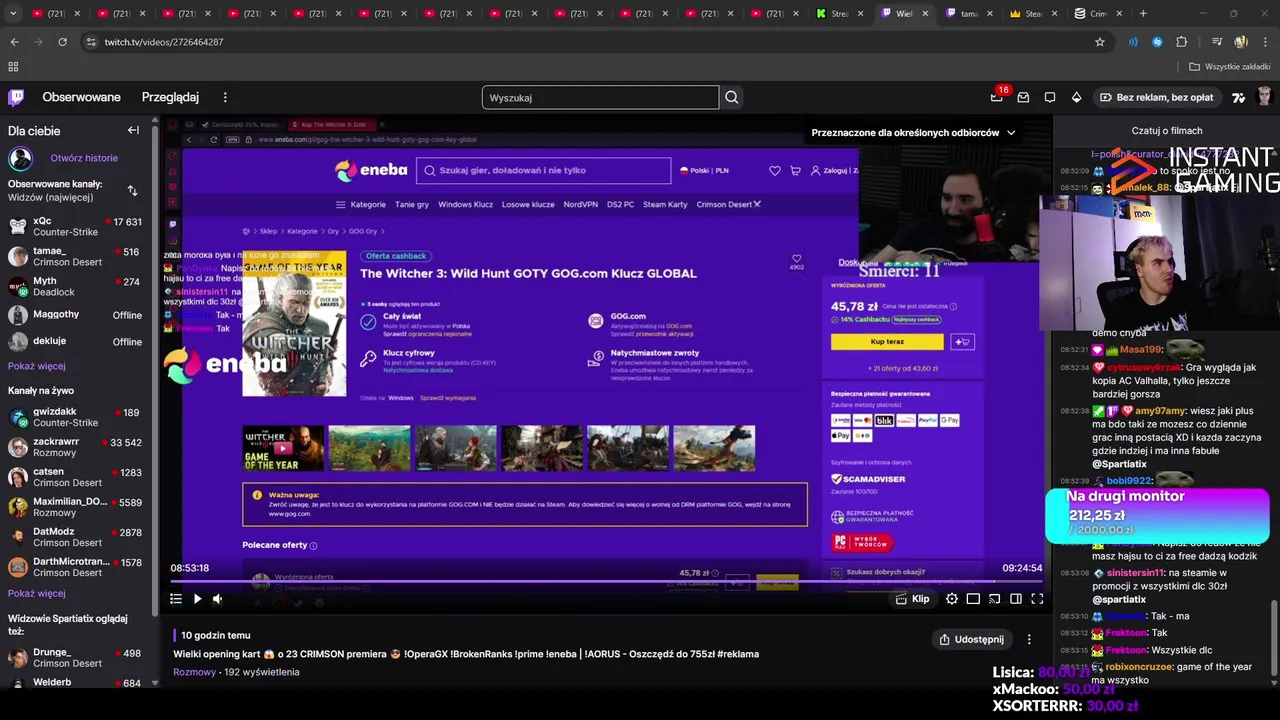
Task: Open the sort channels dropdown in sidebar
Action: point(132,190)
